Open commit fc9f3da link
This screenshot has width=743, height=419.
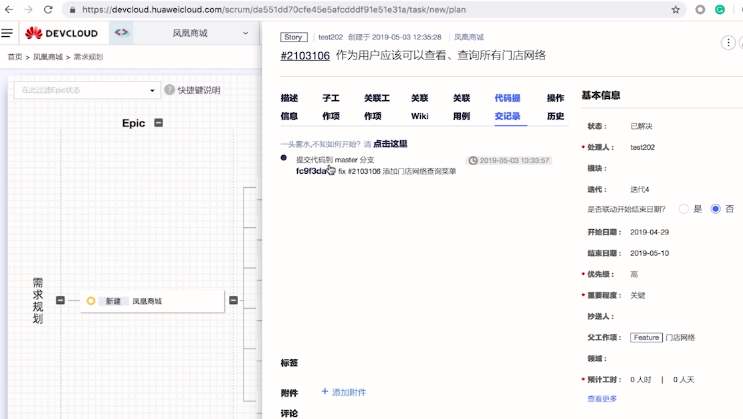[311, 171]
